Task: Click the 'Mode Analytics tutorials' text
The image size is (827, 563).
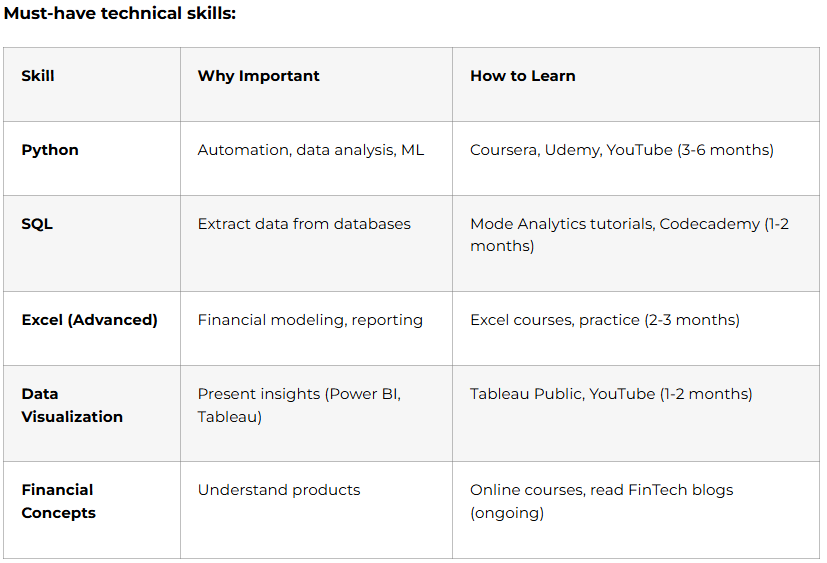Action: coord(562,224)
